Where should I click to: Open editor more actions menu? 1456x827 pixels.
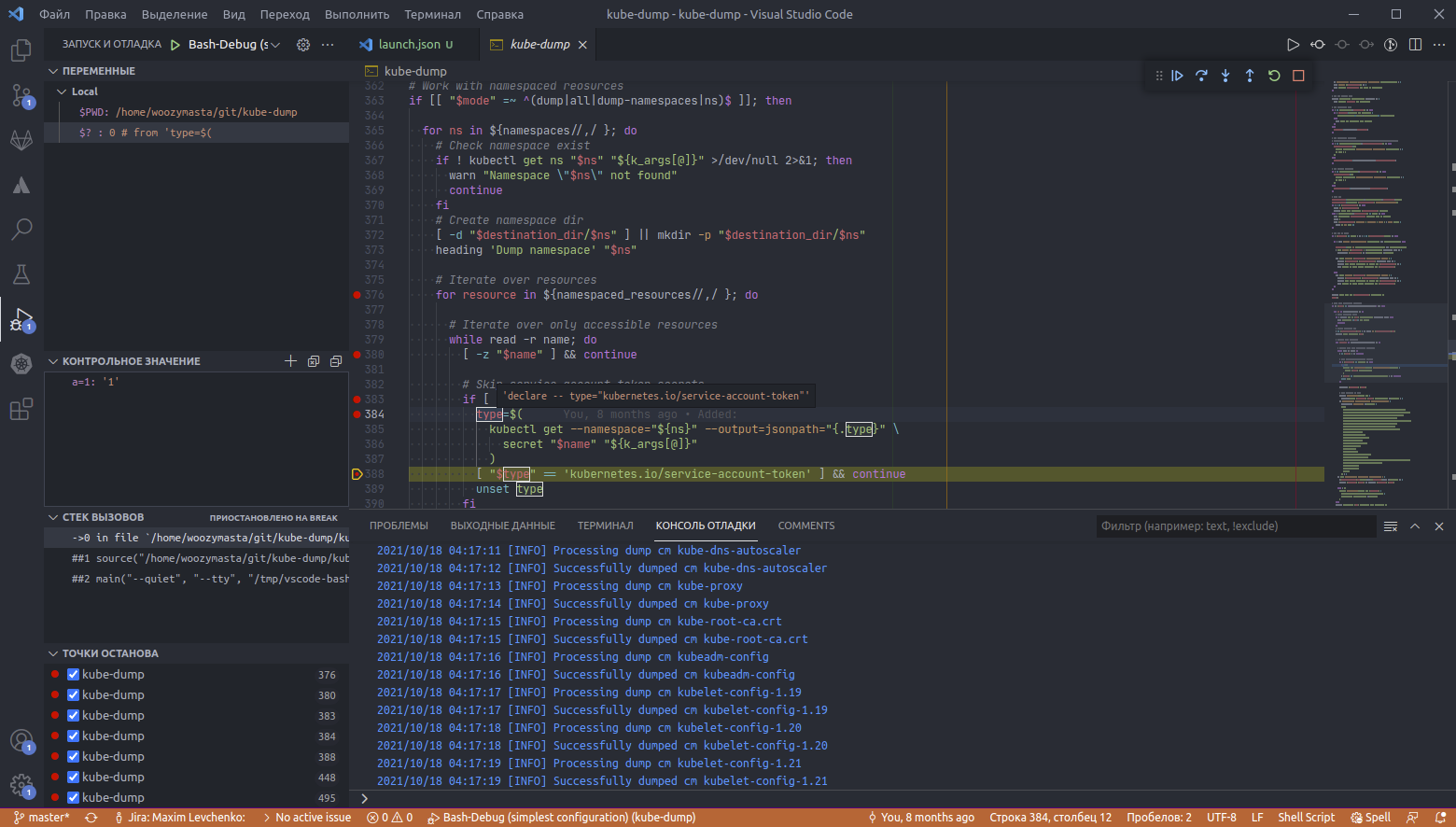[x=1439, y=44]
